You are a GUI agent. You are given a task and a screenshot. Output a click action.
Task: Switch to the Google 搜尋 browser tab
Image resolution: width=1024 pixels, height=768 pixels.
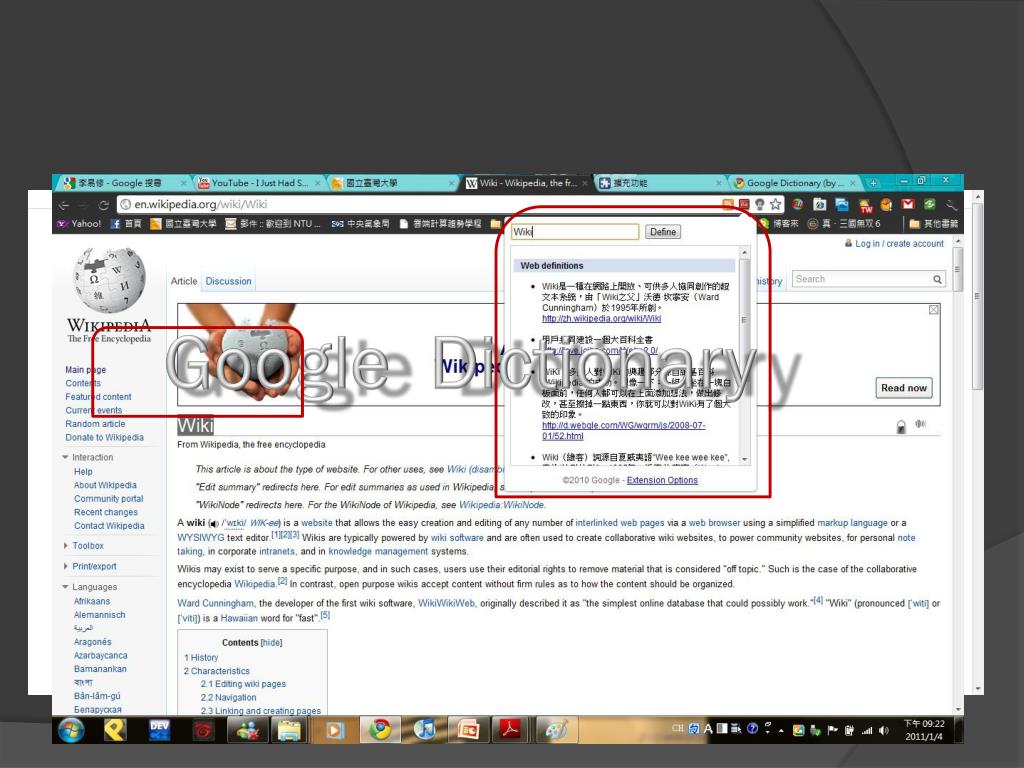point(121,184)
